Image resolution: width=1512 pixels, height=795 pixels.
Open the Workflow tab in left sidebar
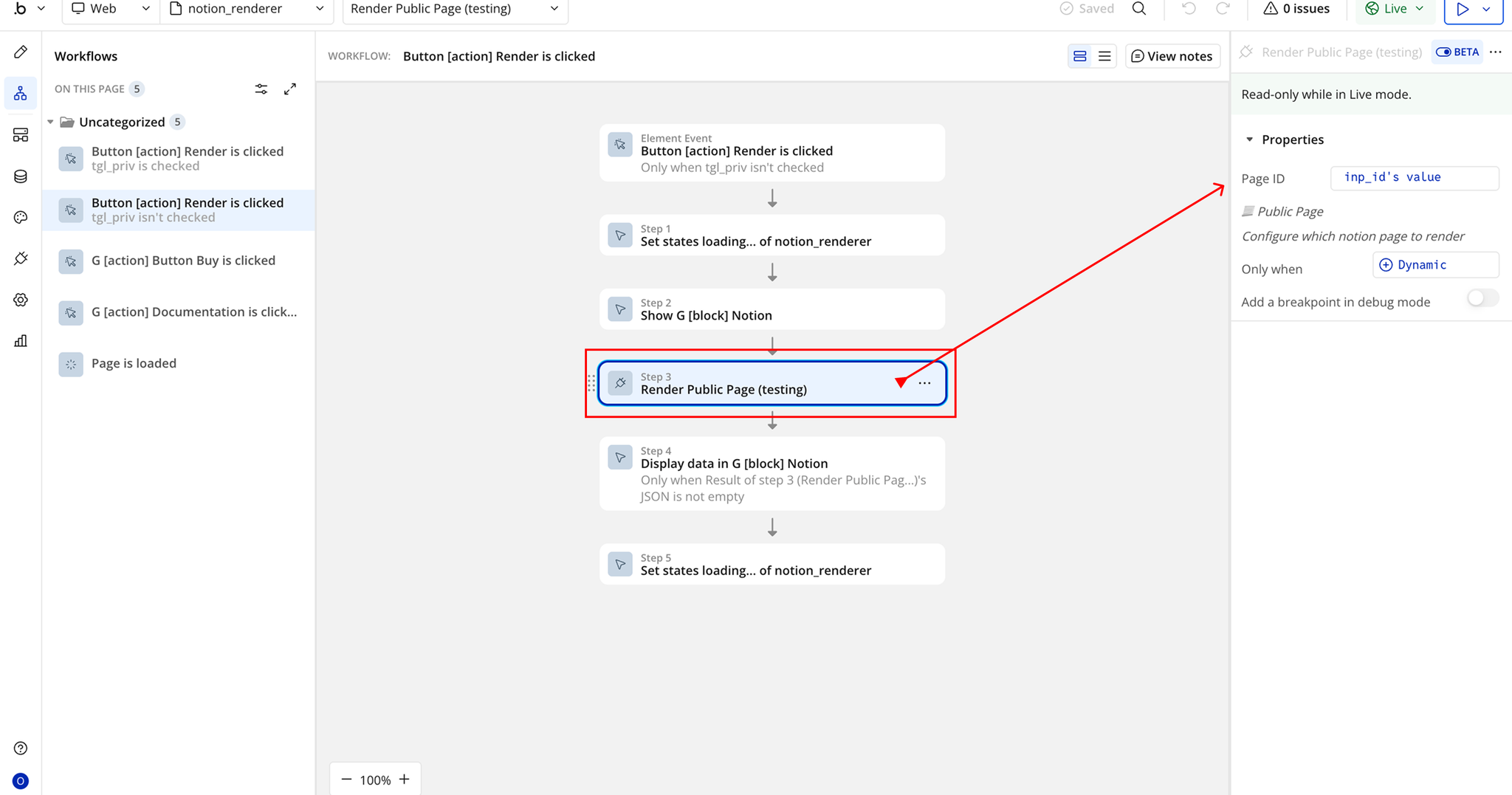[x=21, y=94]
